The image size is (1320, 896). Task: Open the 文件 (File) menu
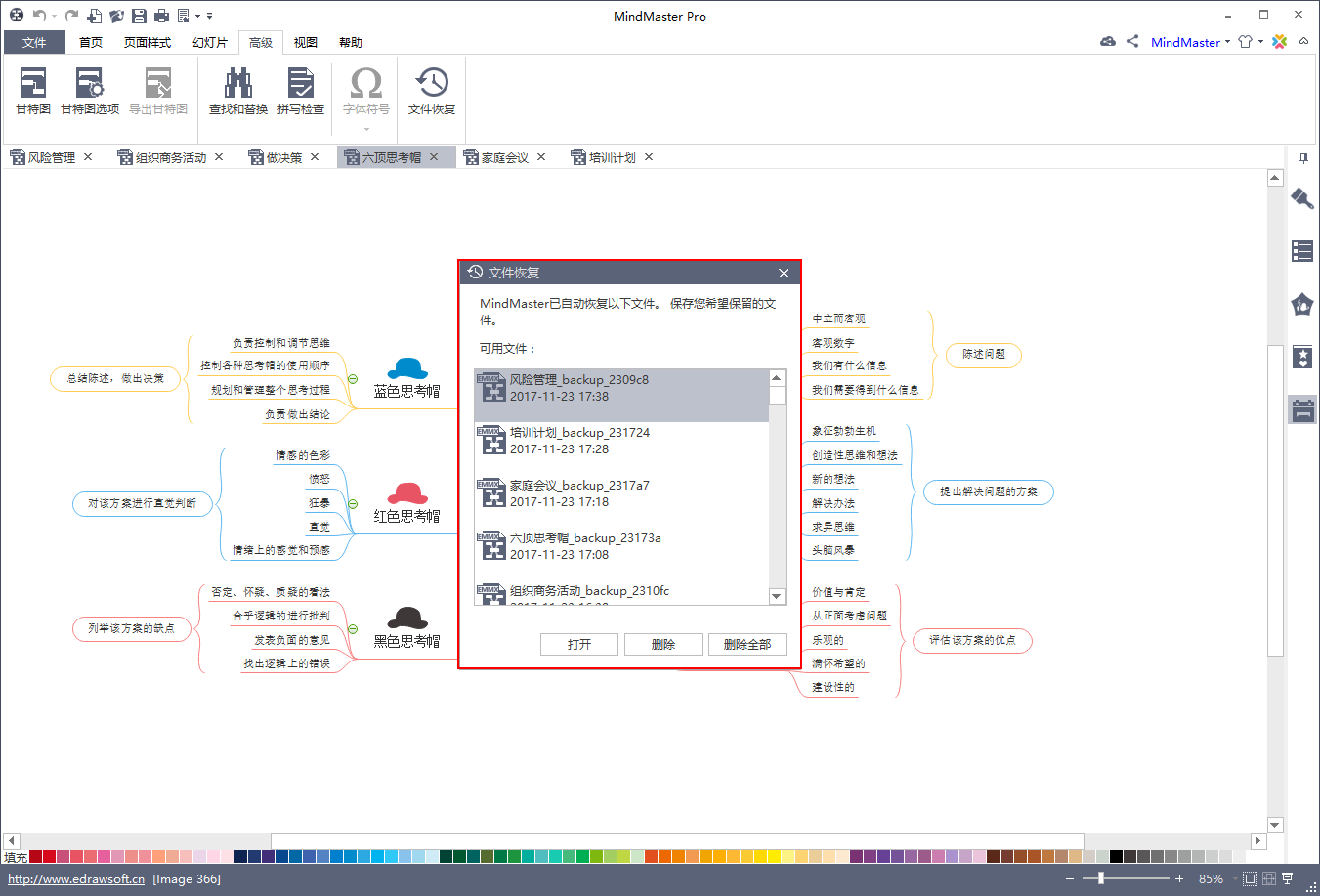(34, 42)
